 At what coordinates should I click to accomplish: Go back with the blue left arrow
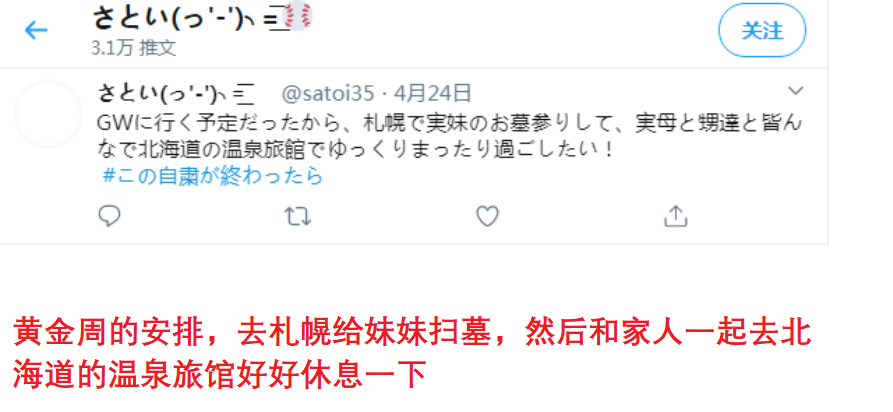[x=36, y=30]
